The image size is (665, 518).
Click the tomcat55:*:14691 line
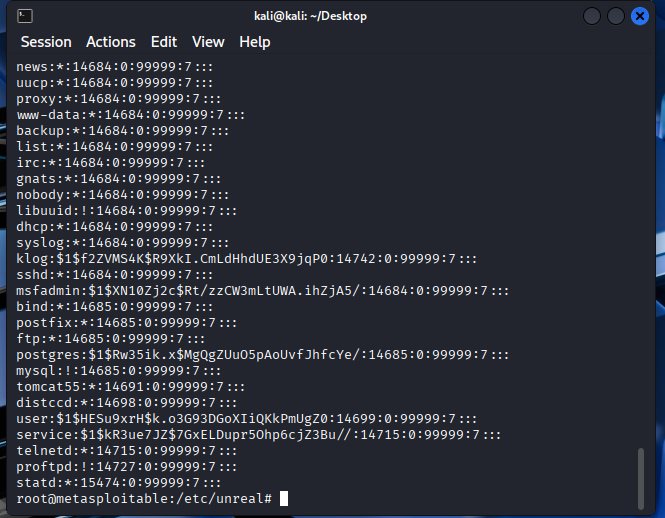(x=131, y=387)
